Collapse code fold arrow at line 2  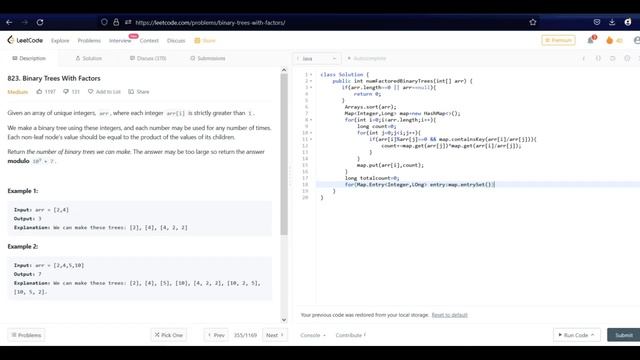pyautogui.click(x=311, y=81)
